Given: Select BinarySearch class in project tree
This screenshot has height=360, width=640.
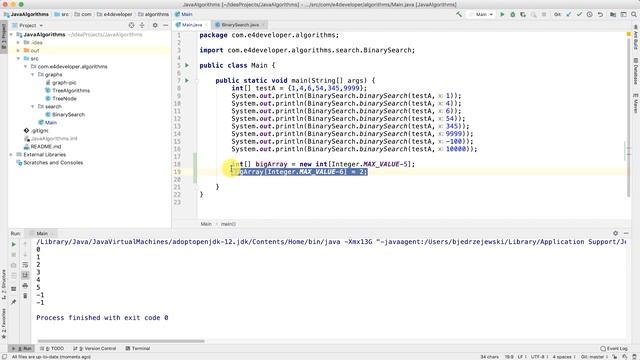Looking at the screenshot, I should coord(64,115).
